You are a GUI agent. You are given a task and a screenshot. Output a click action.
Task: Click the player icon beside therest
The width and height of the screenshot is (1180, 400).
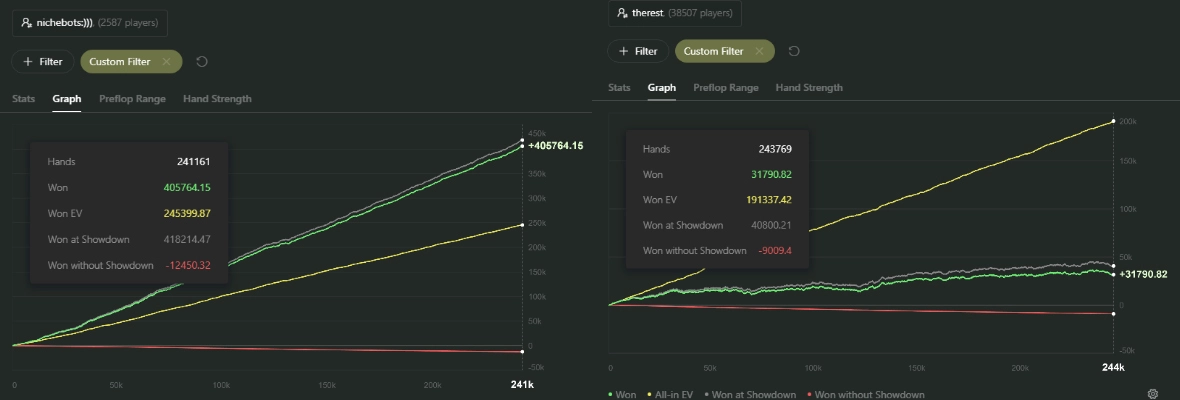pos(622,14)
